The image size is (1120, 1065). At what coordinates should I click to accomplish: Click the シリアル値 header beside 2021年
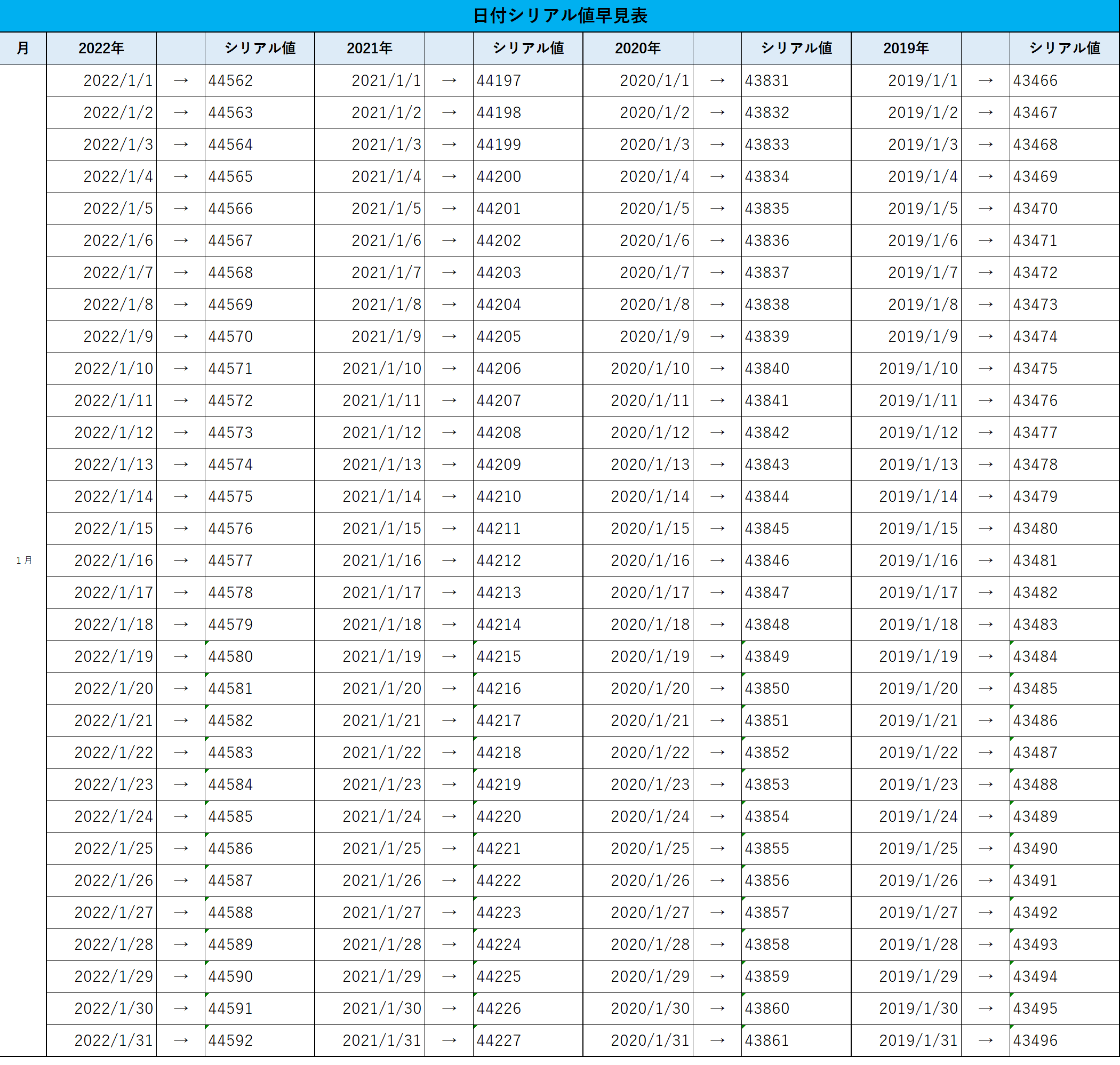(x=528, y=48)
